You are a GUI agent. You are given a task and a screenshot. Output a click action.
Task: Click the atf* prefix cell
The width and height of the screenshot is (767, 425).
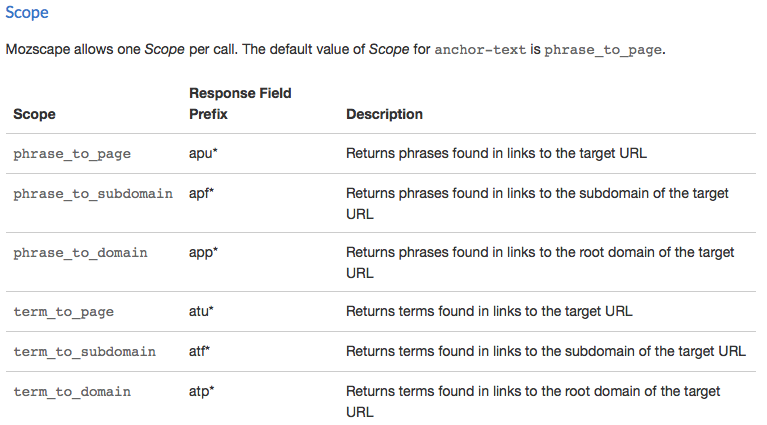200,352
